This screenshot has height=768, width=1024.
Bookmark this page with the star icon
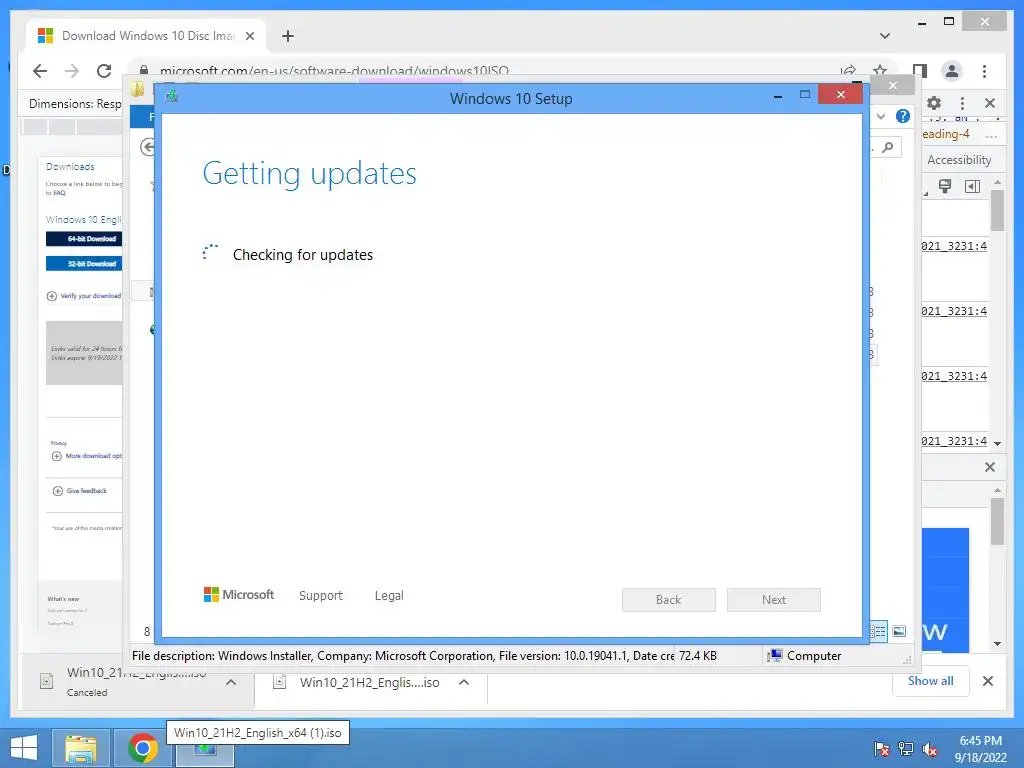(880, 71)
